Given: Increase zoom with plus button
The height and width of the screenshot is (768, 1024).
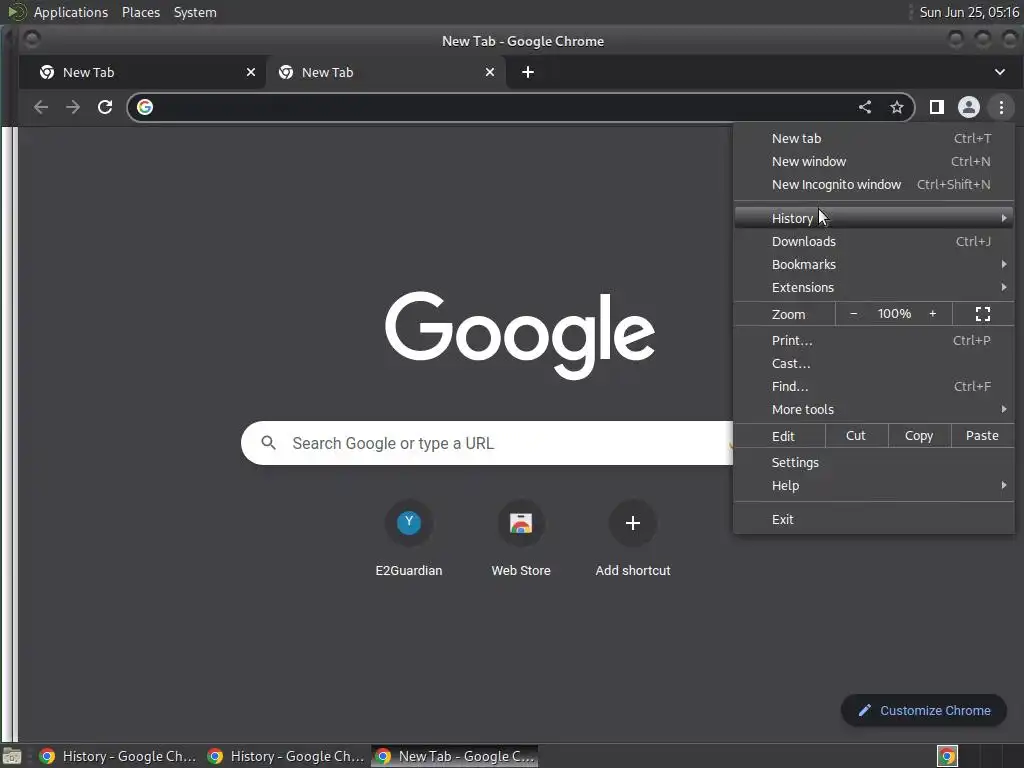Looking at the screenshot, I should (x=933, y=314).
